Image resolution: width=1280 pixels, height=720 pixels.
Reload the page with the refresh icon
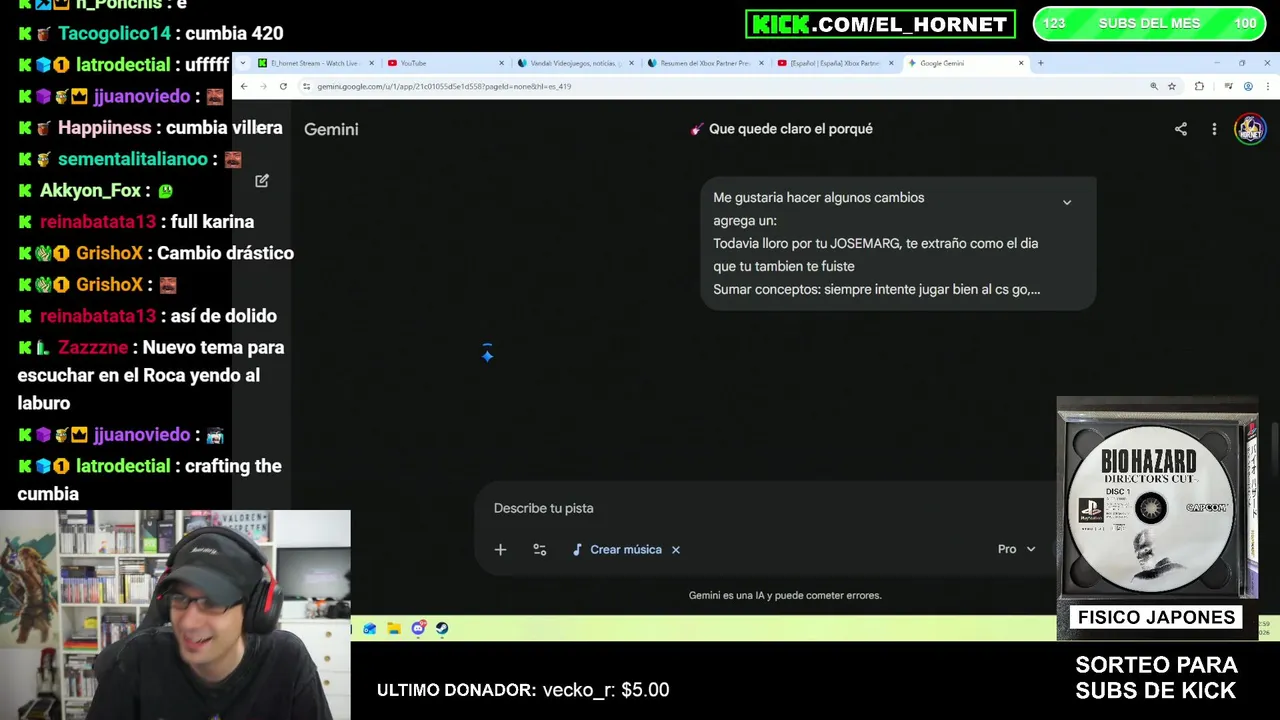click(283, 86)
